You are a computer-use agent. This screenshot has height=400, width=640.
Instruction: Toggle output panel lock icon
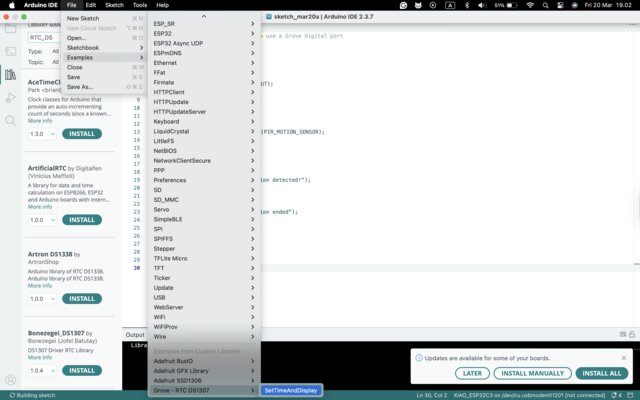pyautogui.click(x=632, y=334)
